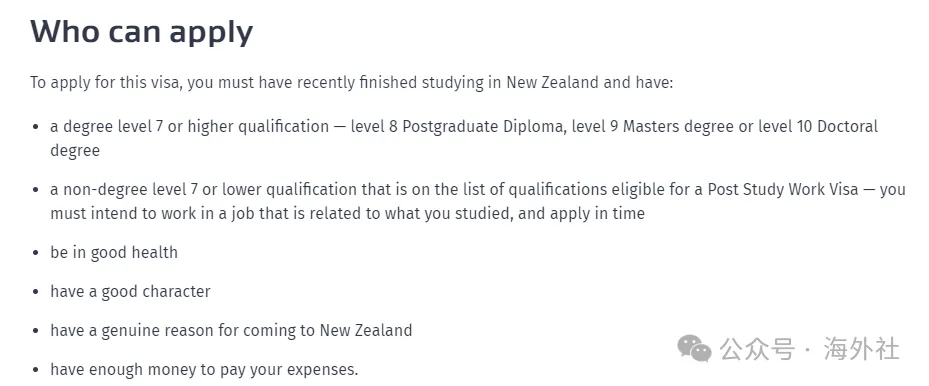Click the "Who can apply" heading

pyautogui.click(x=142, y=32)
